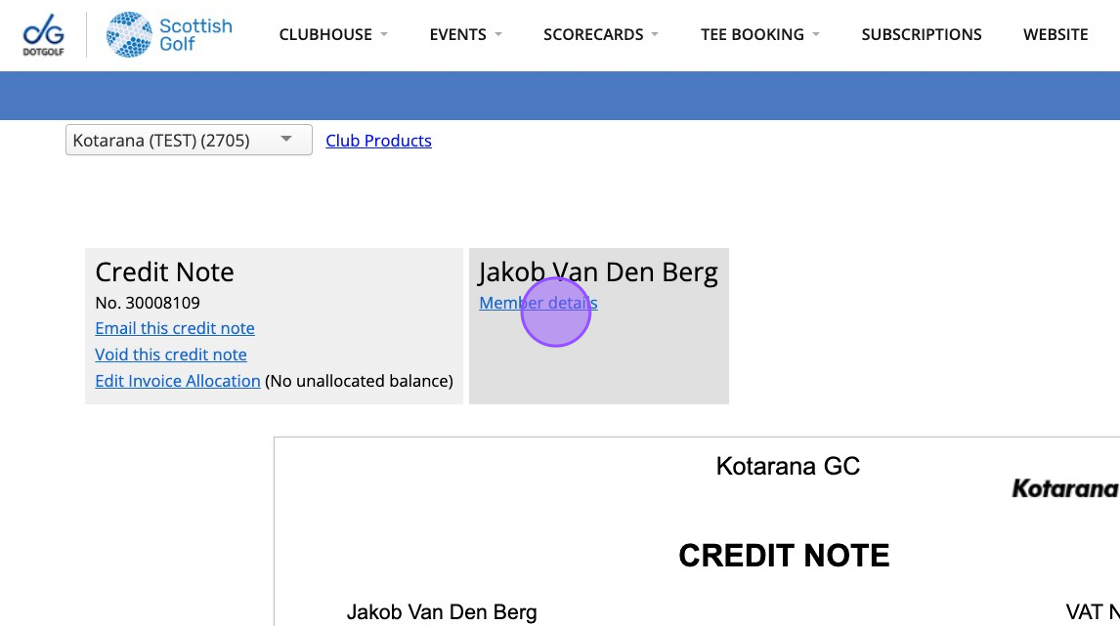Open the Kotarana (TEST) club selector
The width and height of the screenshot is (1120, 626).
[189, 140]
